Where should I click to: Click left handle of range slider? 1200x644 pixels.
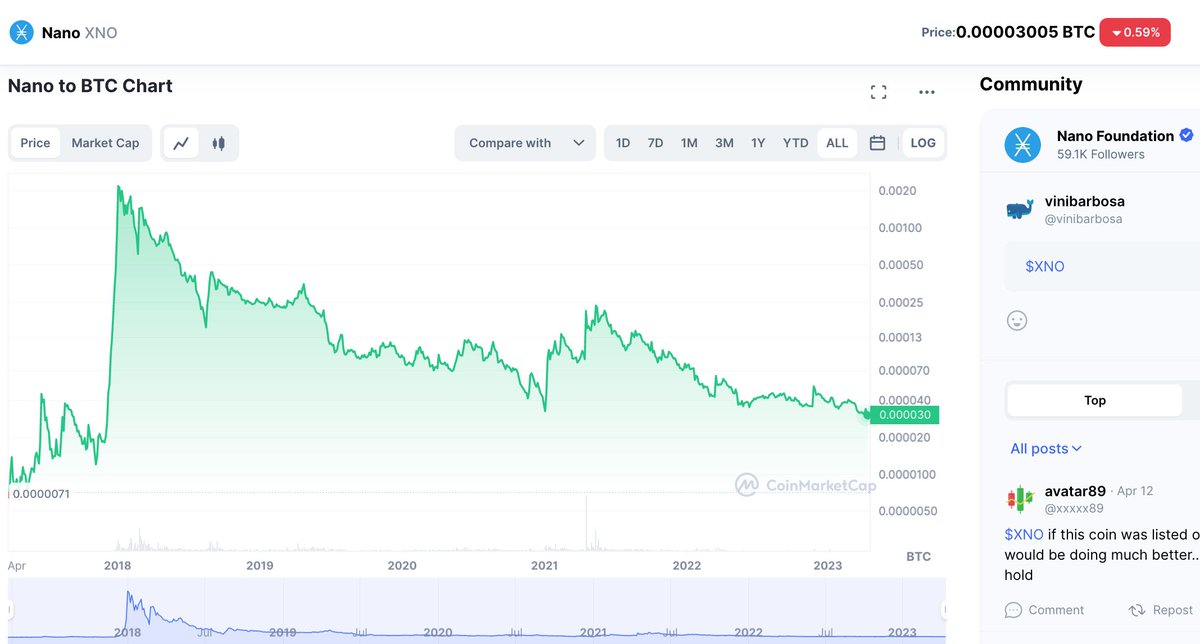(11, 608)
